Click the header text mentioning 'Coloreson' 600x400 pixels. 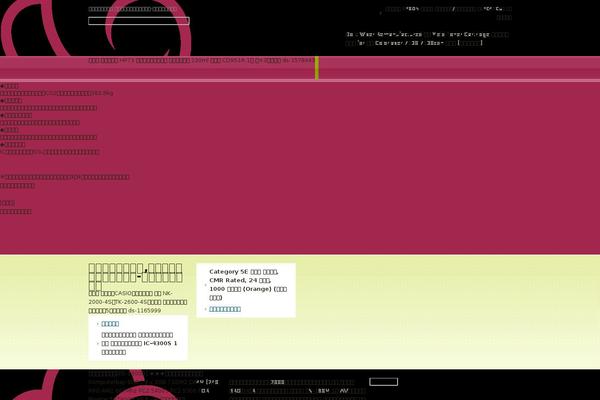point(427,39)
